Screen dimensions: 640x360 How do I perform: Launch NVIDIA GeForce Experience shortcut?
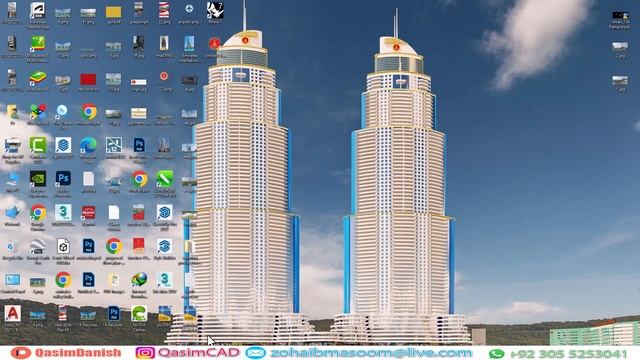point(38,180)
